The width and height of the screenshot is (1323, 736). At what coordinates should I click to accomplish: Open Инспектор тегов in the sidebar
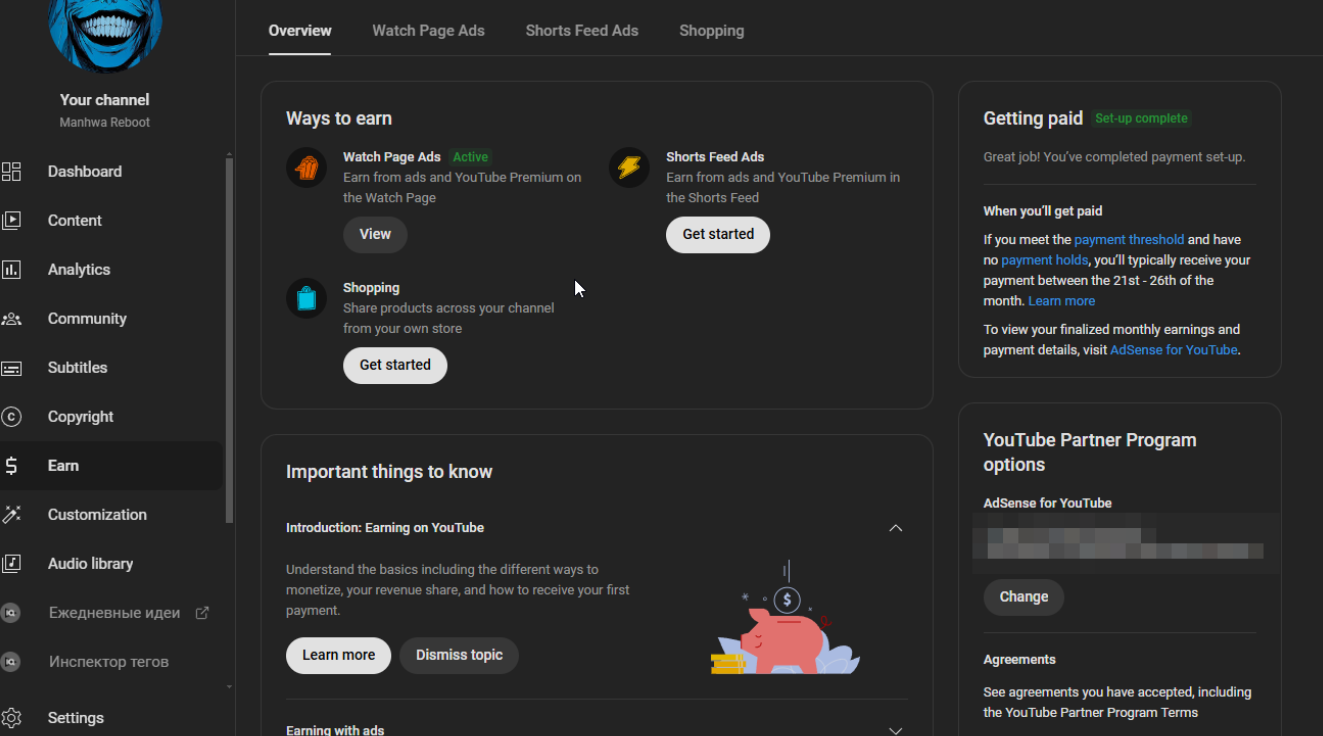click(x=111, y=662)
